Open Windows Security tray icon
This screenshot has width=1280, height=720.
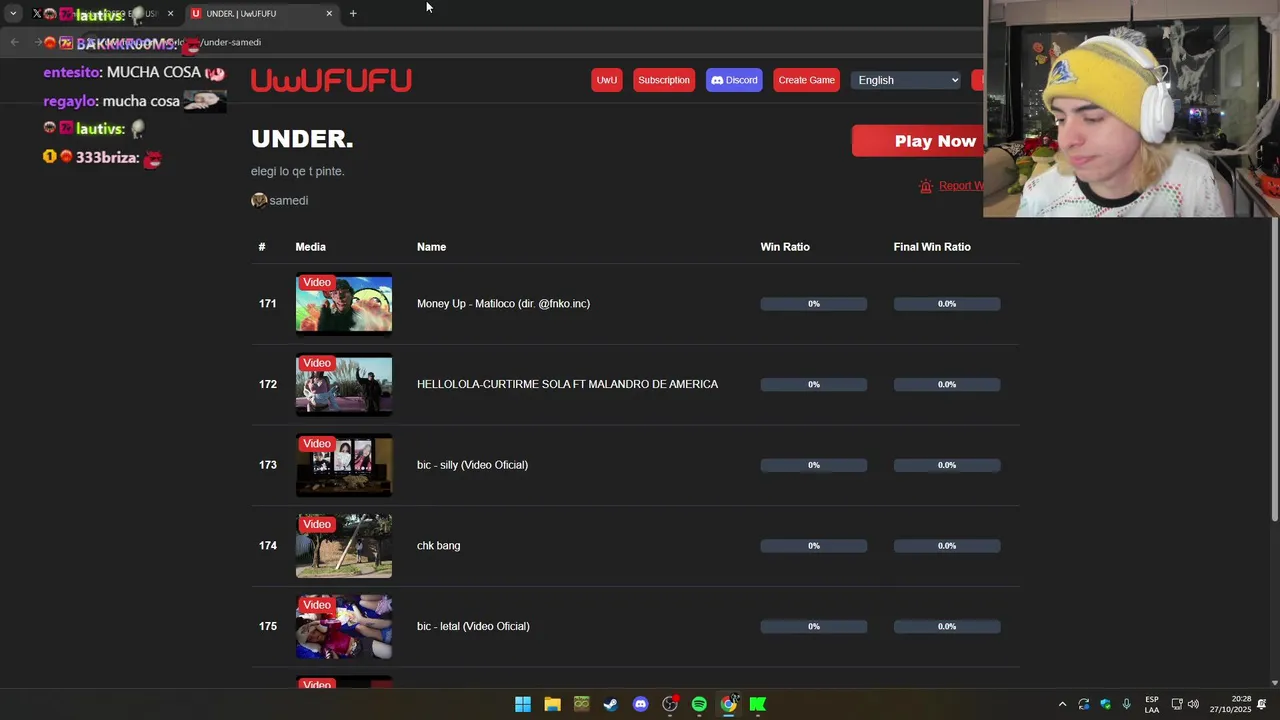point(1105,704)
